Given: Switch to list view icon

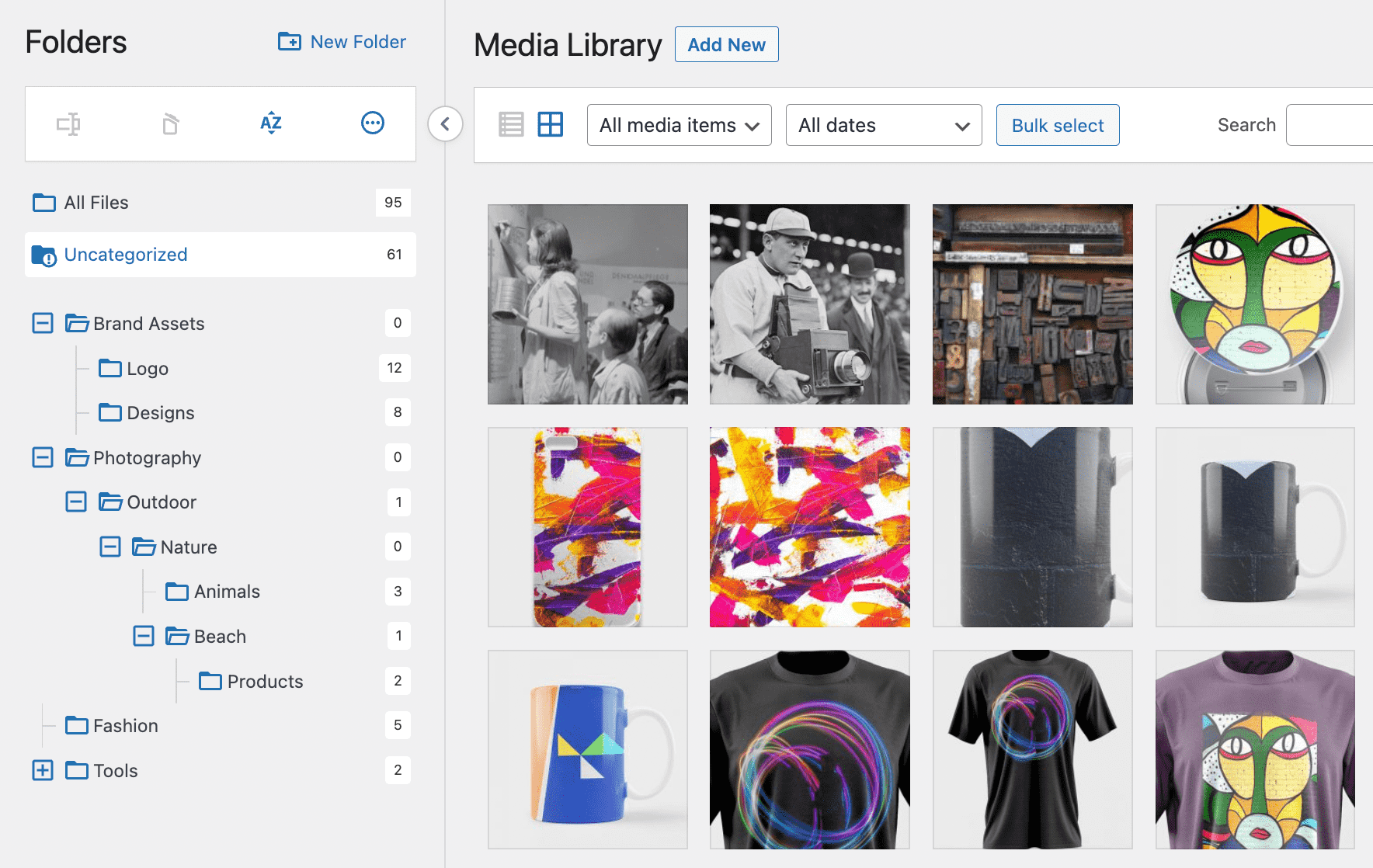Looking at the screenshot, I should pyautogui.click(x=511, y=125).
